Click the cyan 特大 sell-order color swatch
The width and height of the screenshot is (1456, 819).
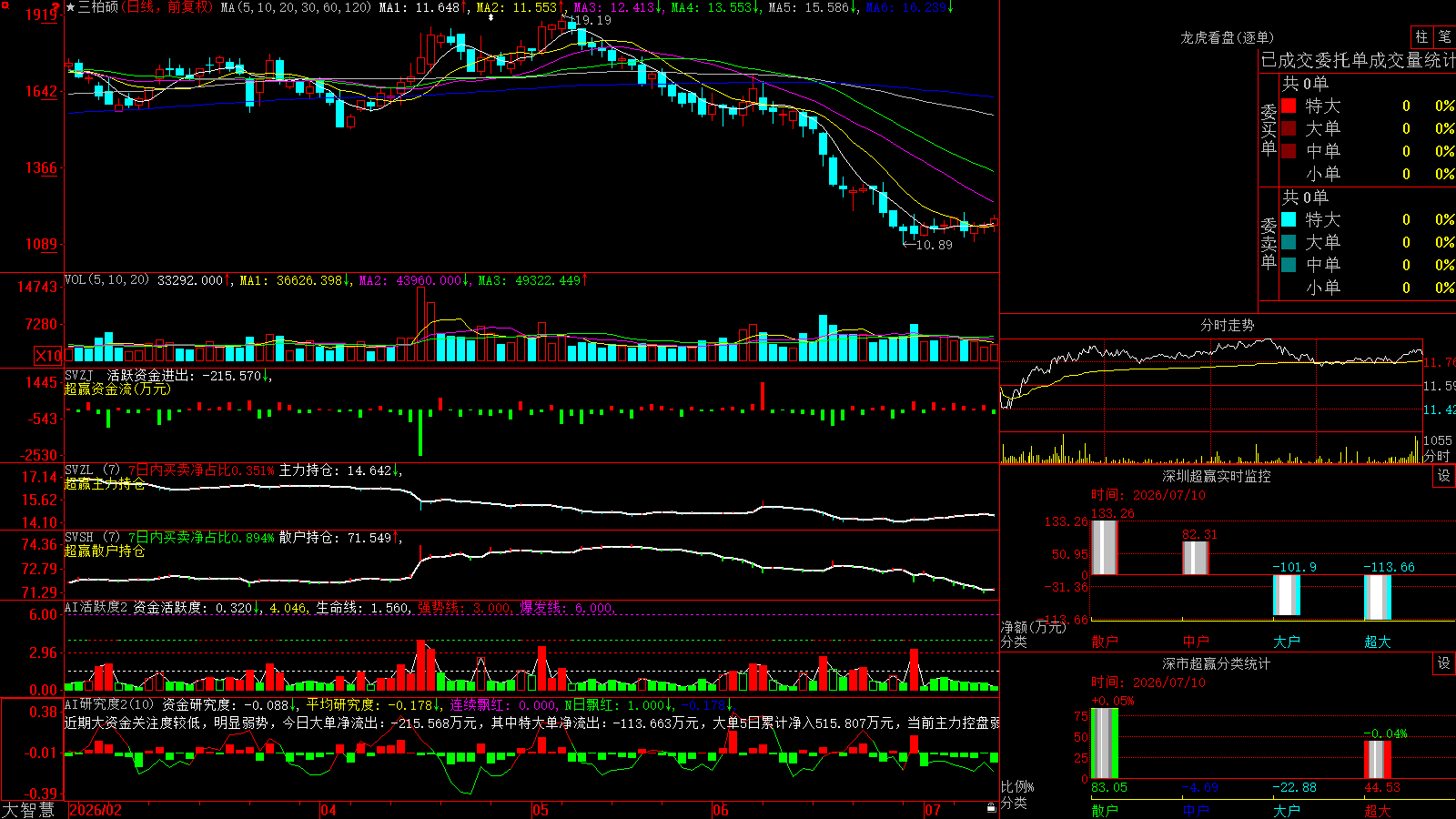1289,219
